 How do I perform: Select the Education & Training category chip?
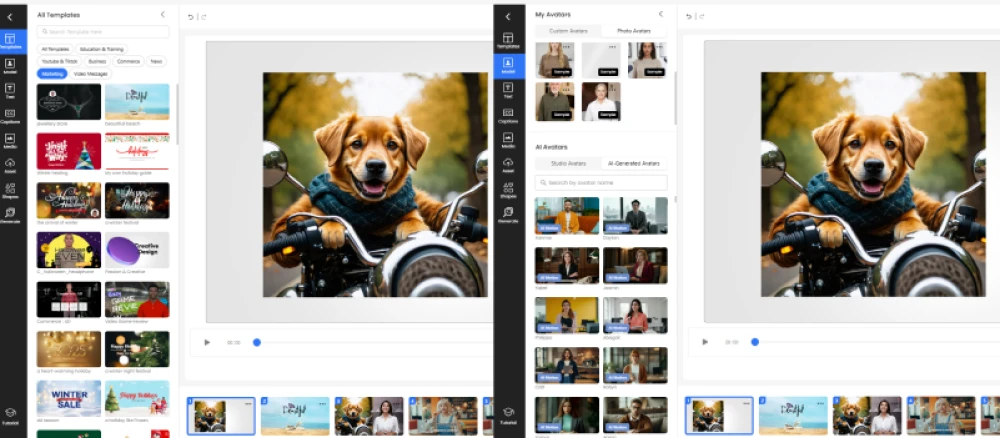101,48
